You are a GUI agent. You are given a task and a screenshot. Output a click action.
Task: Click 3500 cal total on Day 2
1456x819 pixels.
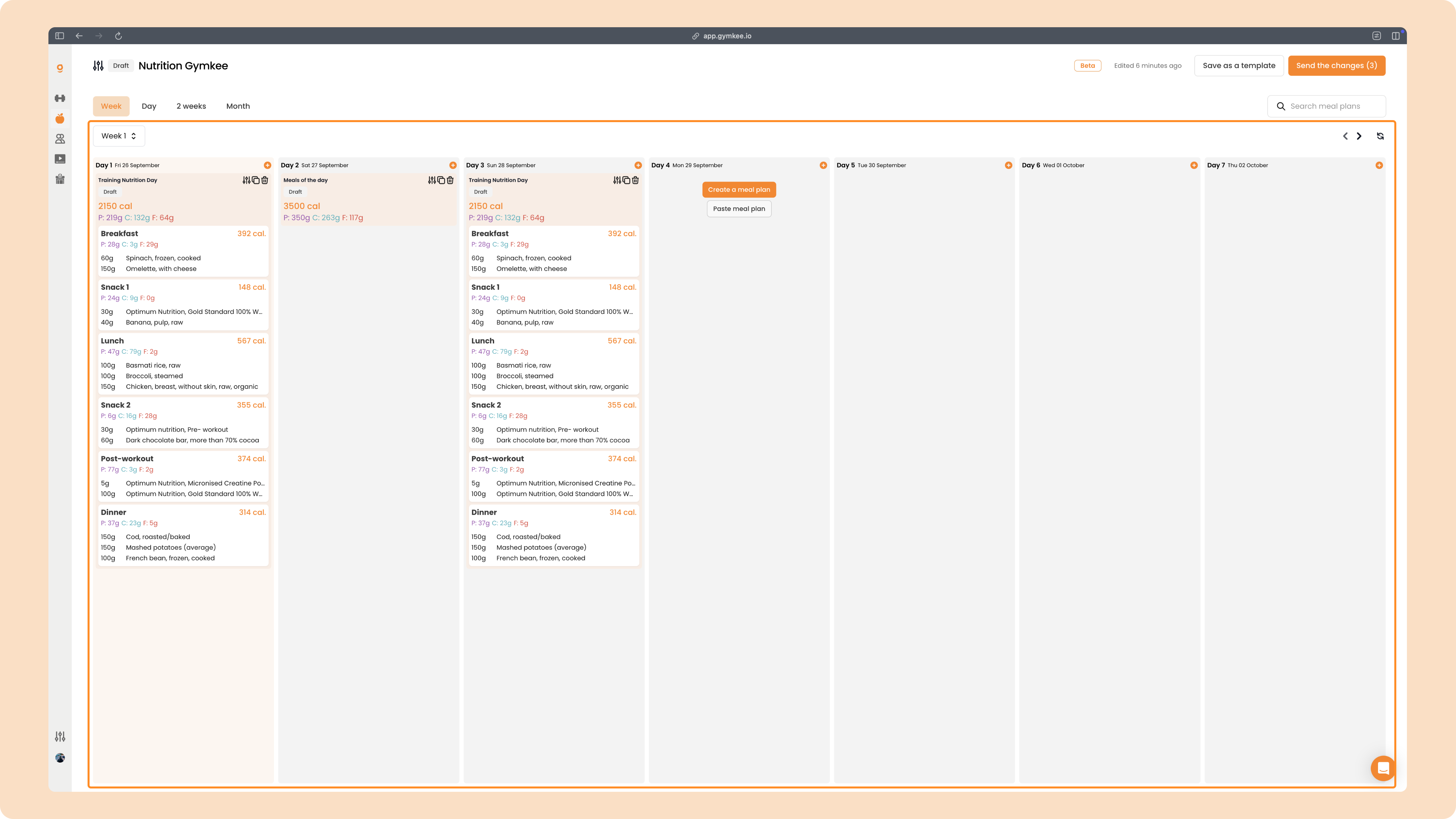pyautogui.click(x=302, y=206)
